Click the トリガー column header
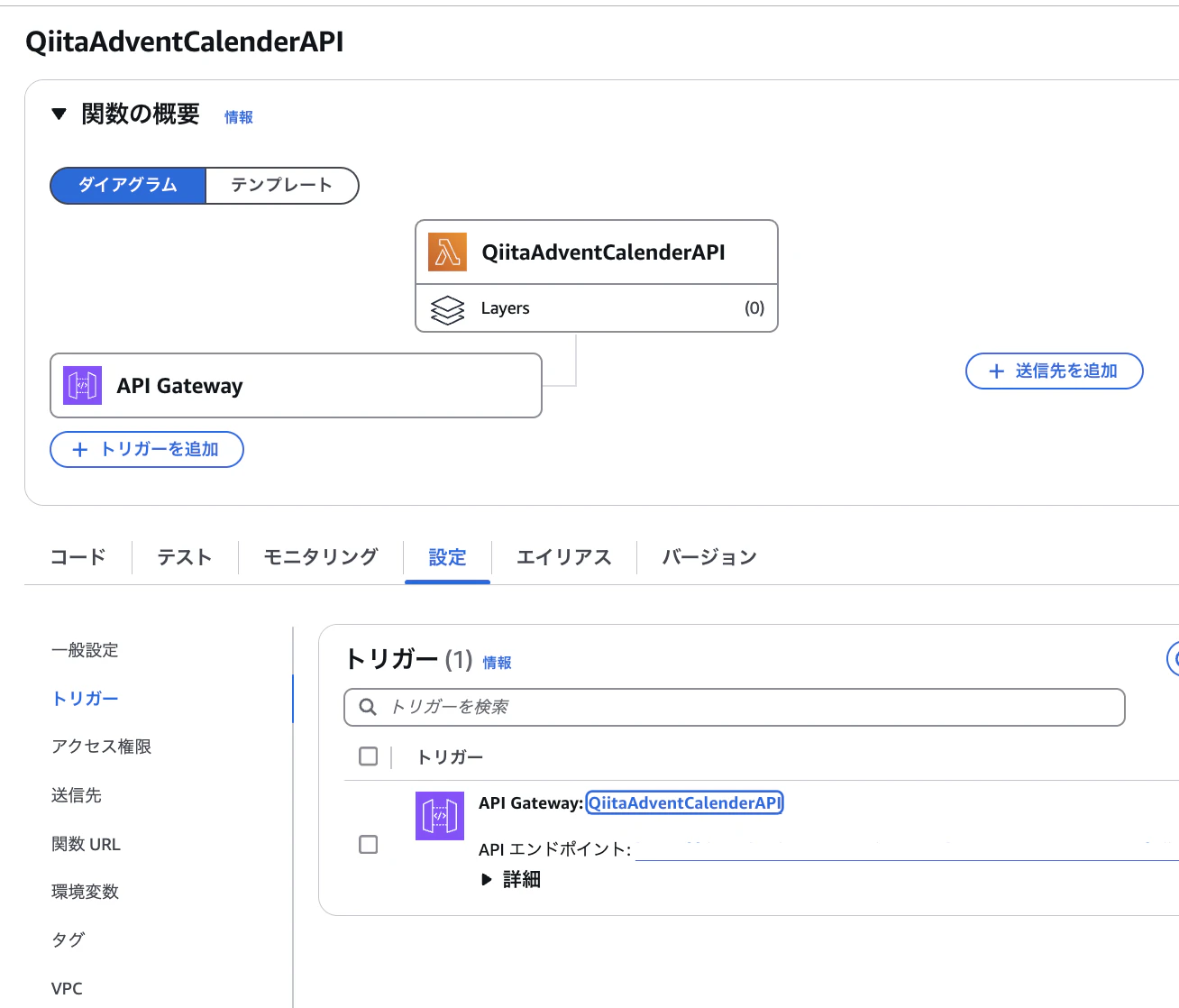This screenshot has width=1179, height=1008. click(450, 757)
